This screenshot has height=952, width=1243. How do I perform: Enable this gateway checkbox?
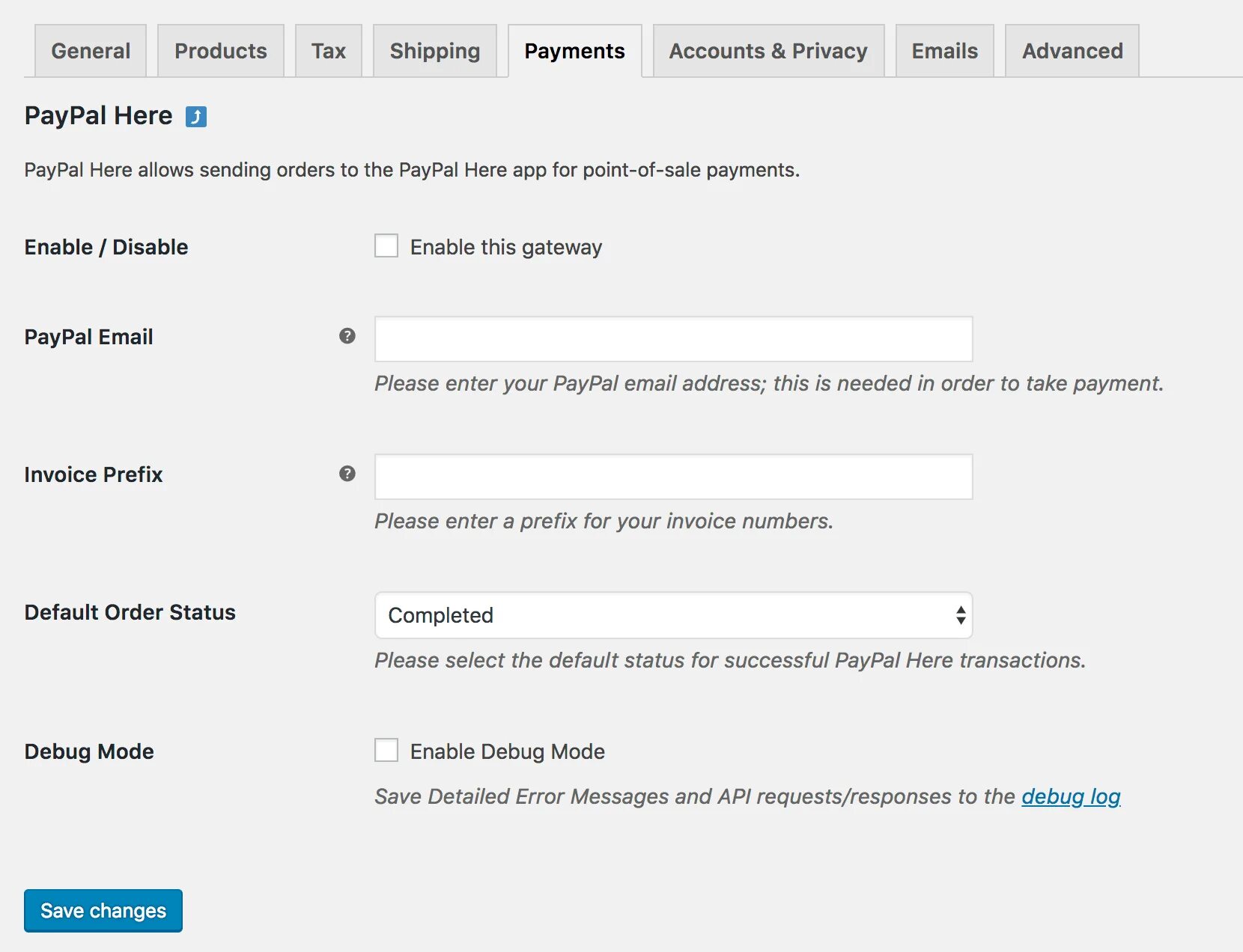tap(386, 245)
